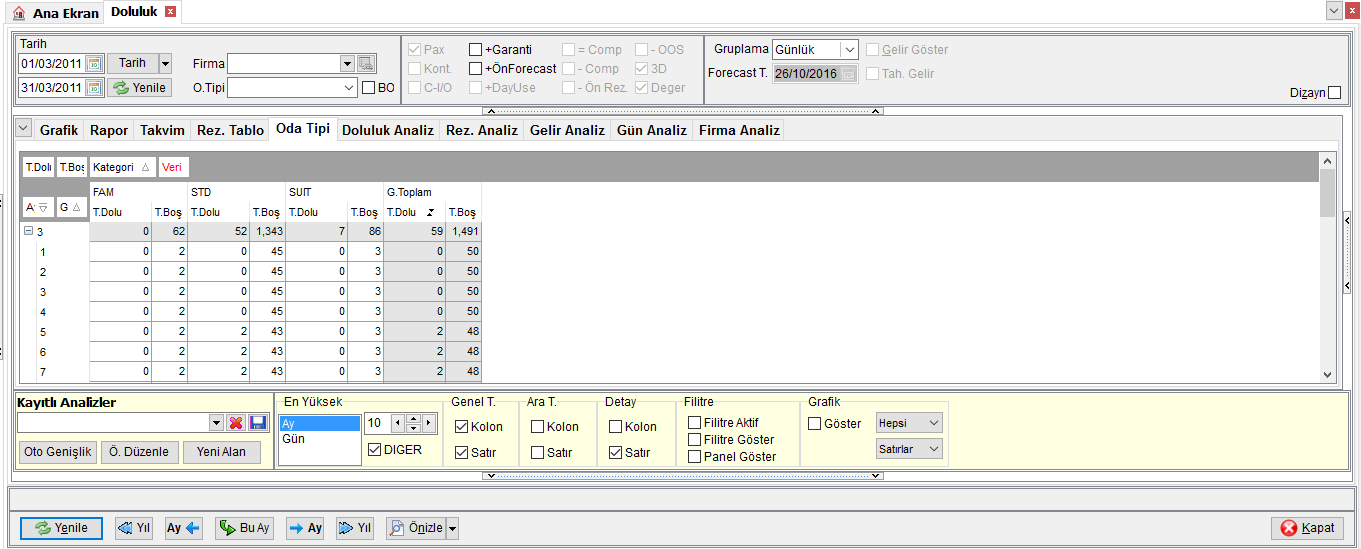Enable Panel Göster checkbox
Viewport: 1361px width, 549px height.
pos(694,457)
